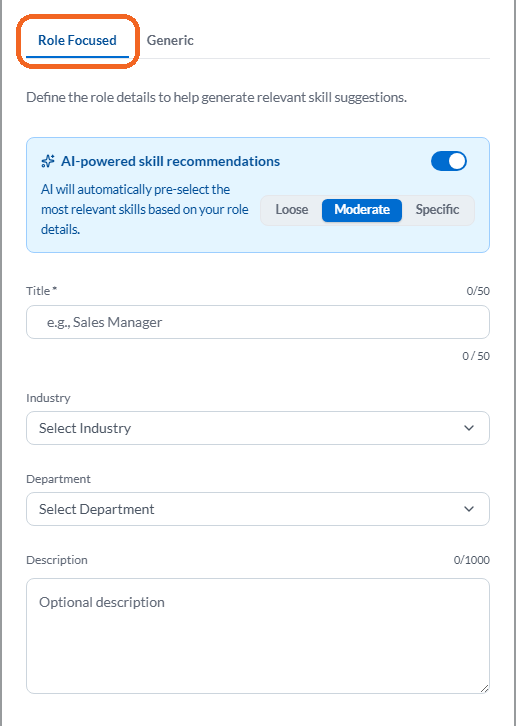Click the Department field label
This screenshot has width=516, height=726.
click(58, 479)
